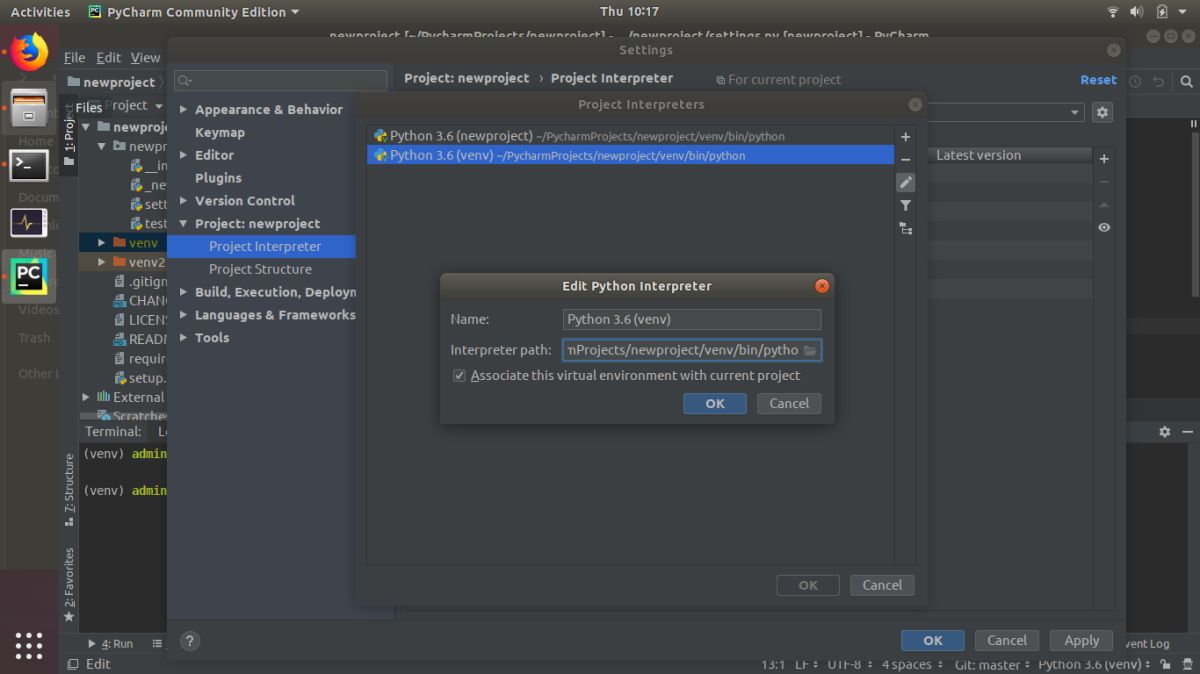Open the View menu
1200x674 pixels.
[145, 57]
